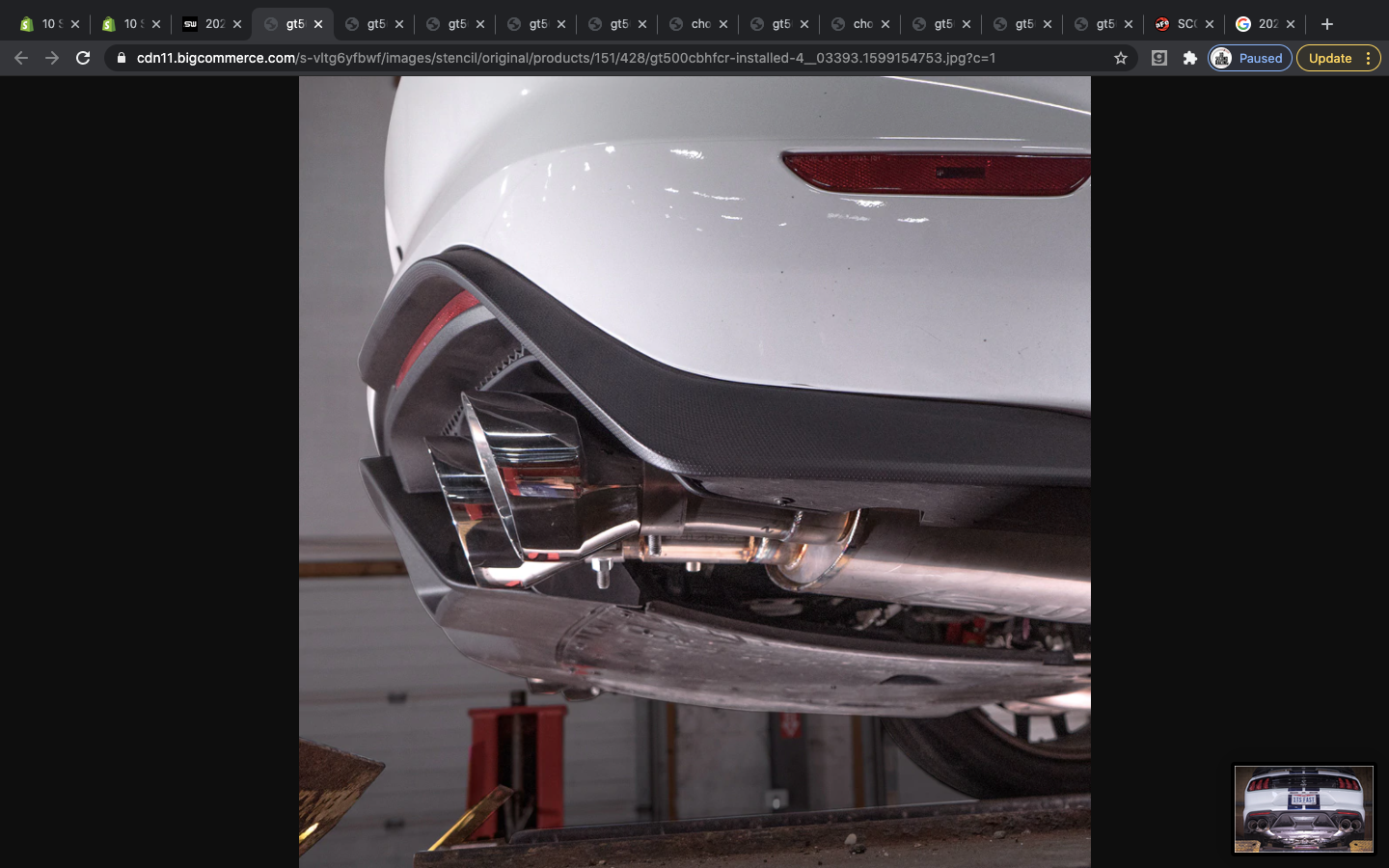The image size is (1389, 868).
Task: Open the Extensions puzzle-piece menu
Action: coord(1189,58)
